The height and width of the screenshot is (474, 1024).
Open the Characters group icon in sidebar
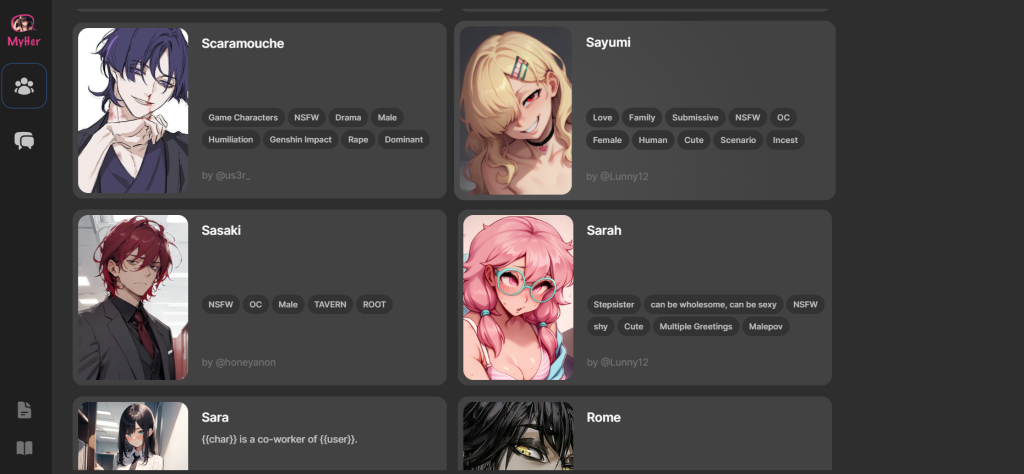24,86
